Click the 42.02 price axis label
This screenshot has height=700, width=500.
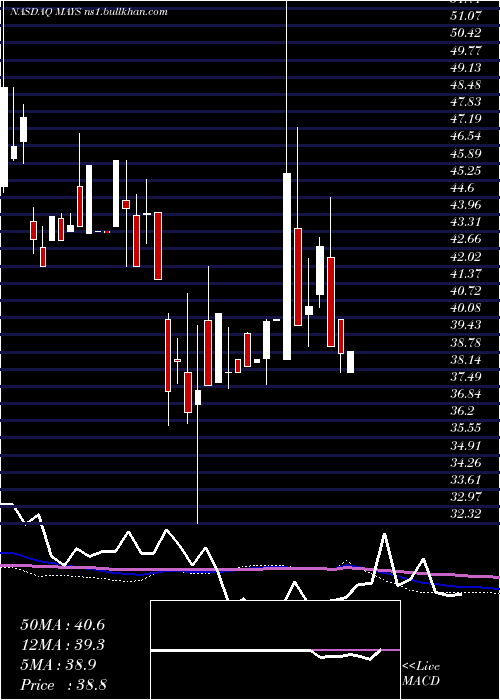[x=467, y=257]
